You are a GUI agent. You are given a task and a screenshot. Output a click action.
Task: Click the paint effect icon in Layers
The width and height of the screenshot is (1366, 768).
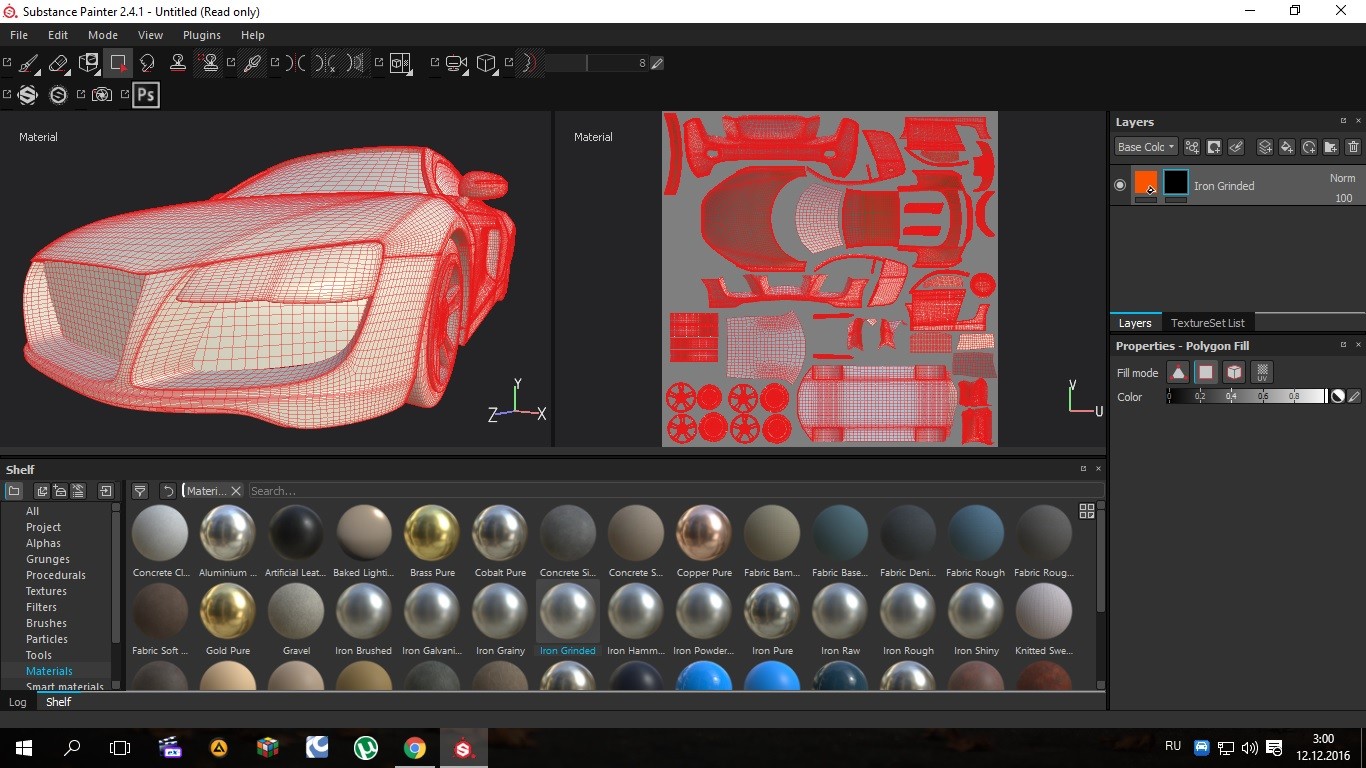(1236, 147)
